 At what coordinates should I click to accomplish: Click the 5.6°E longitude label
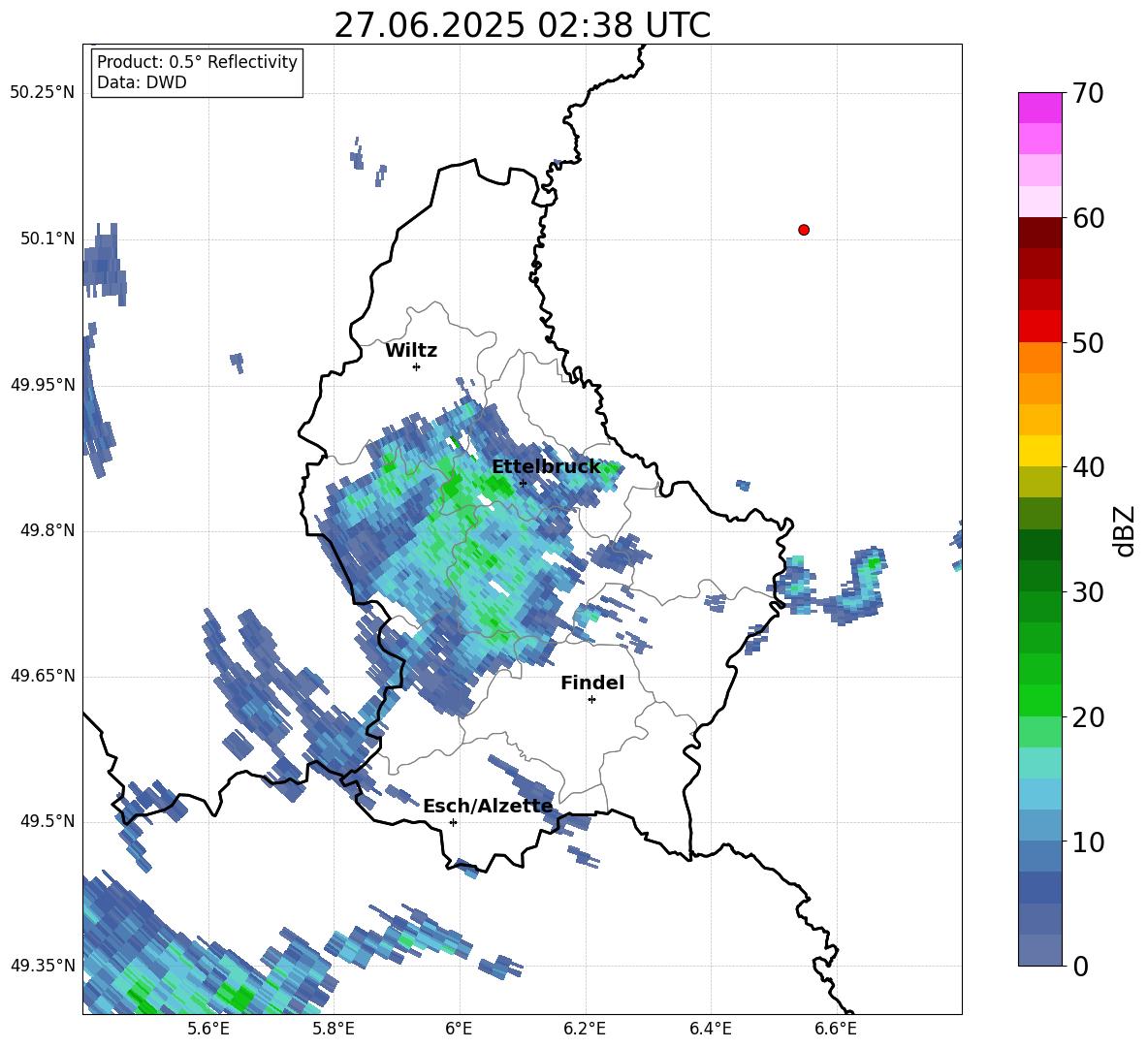click(208, 1030)
